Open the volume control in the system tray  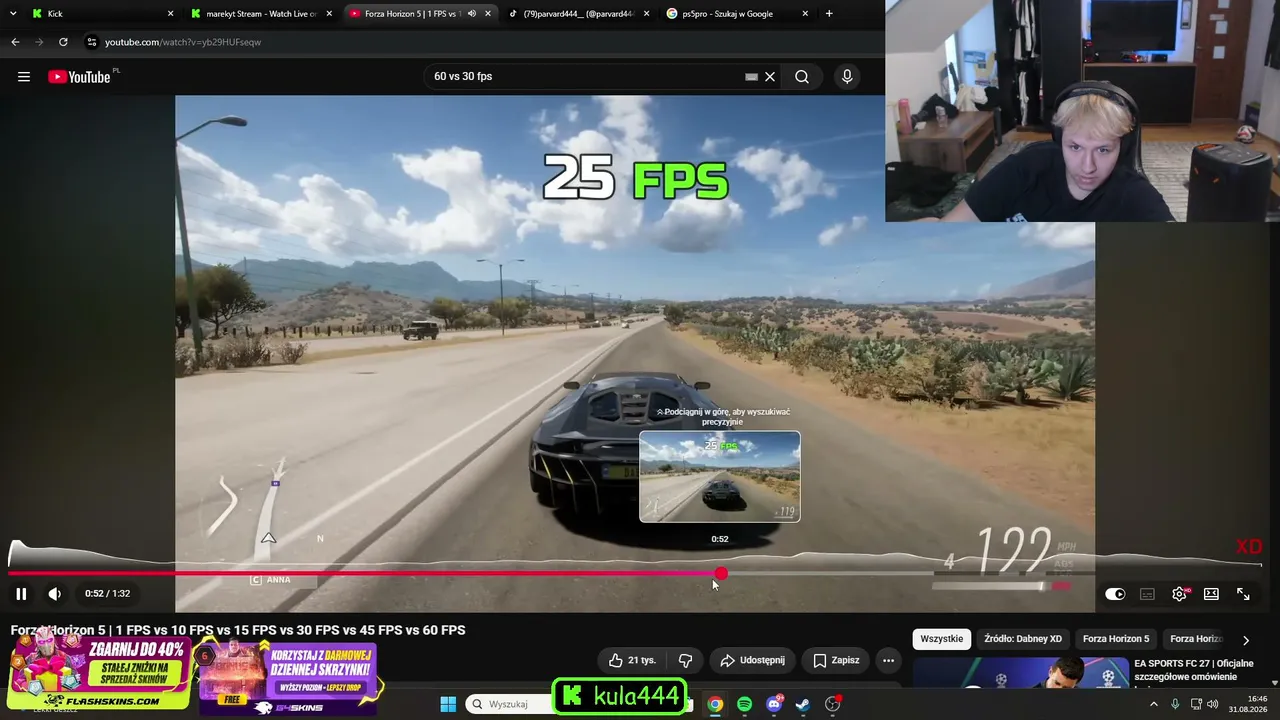1213,704
